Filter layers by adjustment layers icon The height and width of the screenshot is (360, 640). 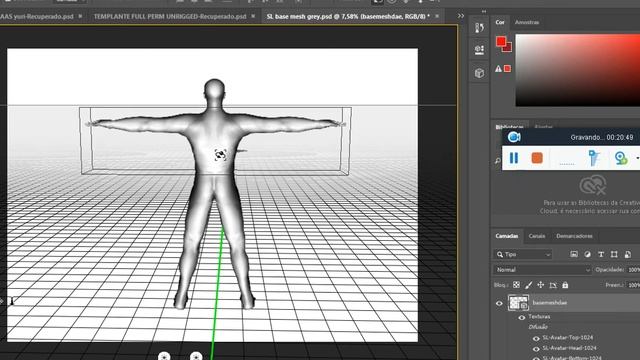click(587, 254)
